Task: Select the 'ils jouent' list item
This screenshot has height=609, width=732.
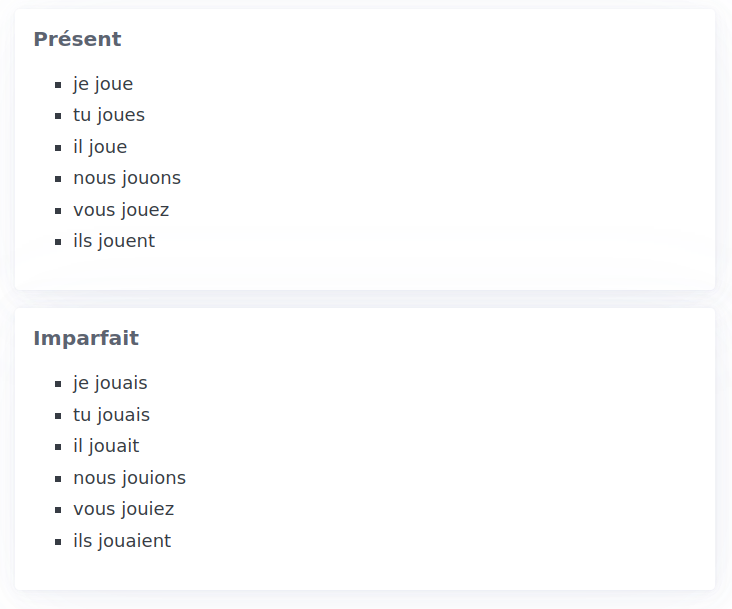Action: 114,242
